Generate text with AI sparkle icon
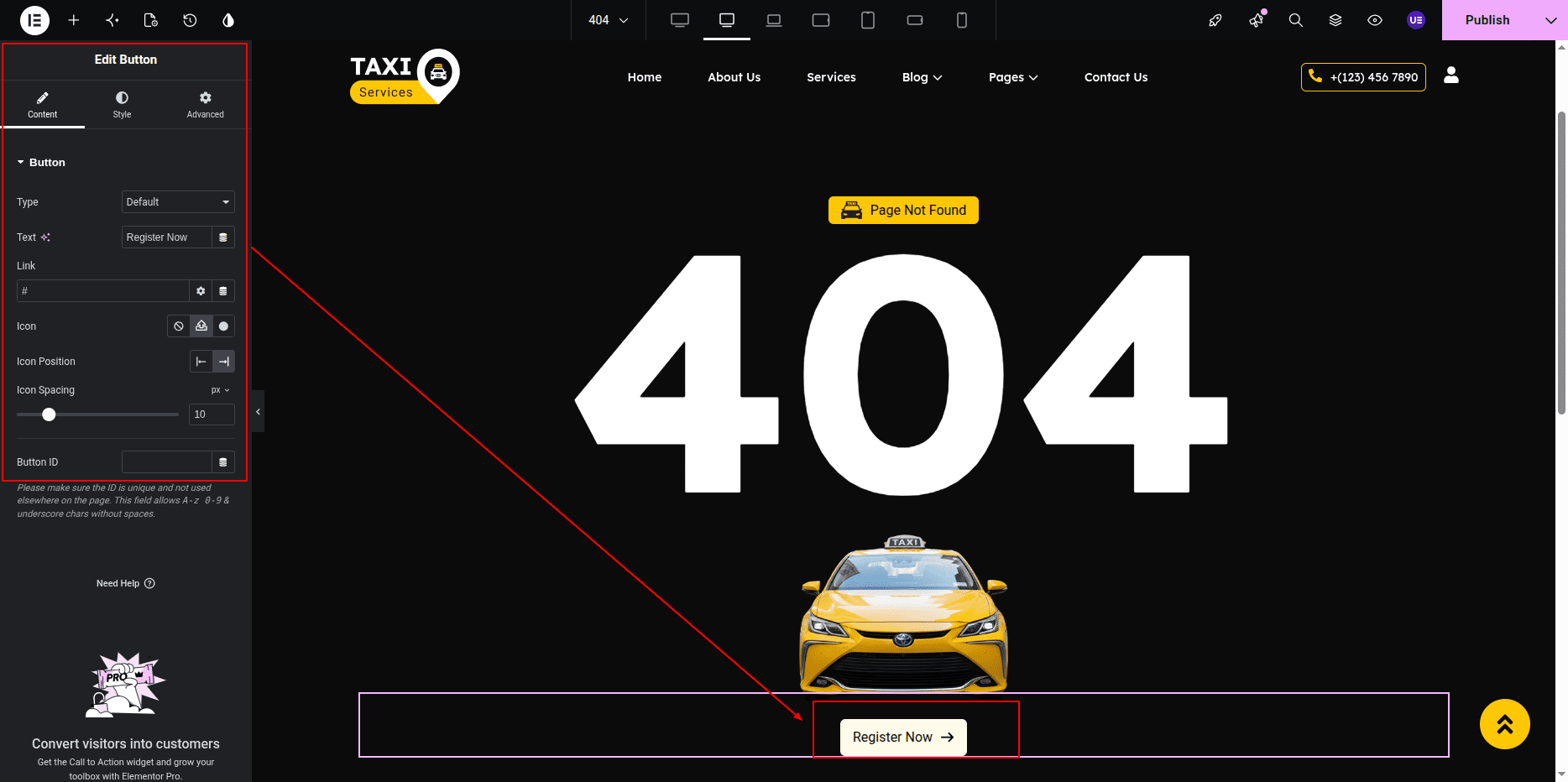Image resolution: width=1568 pixels, height=782 pixels. click(45, 237)
